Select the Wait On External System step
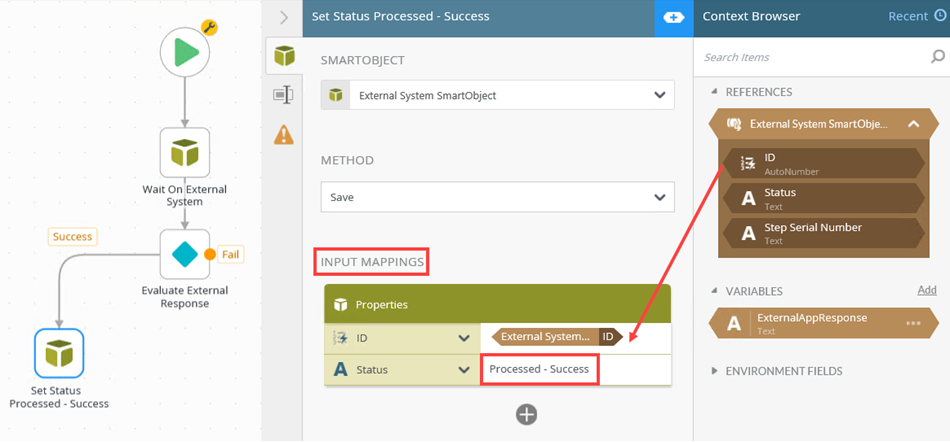Screen dimensions: 950x442 (x=185, y=153)
